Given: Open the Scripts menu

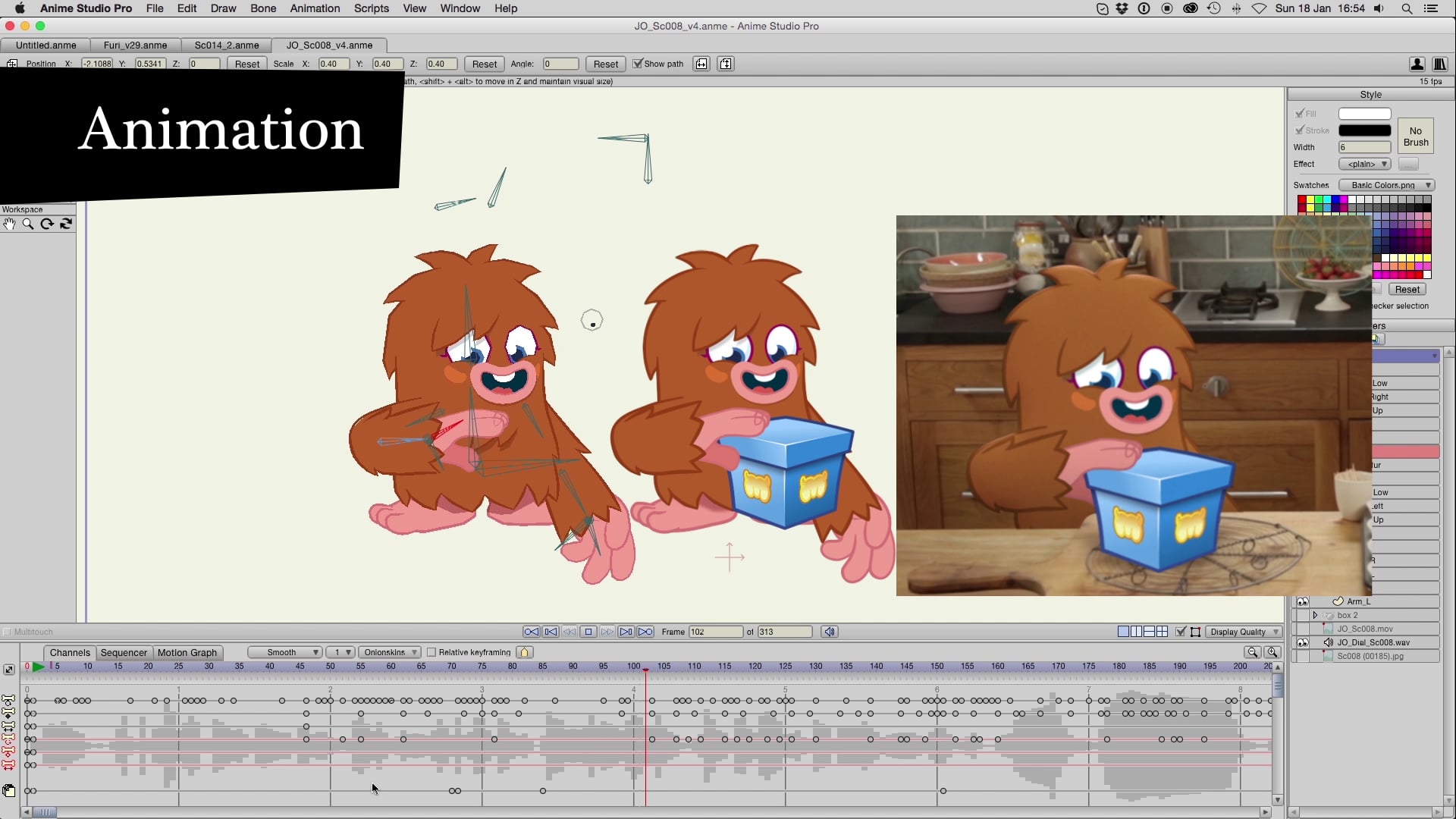Looking at the screenshot, I should [x=372, y=8].
